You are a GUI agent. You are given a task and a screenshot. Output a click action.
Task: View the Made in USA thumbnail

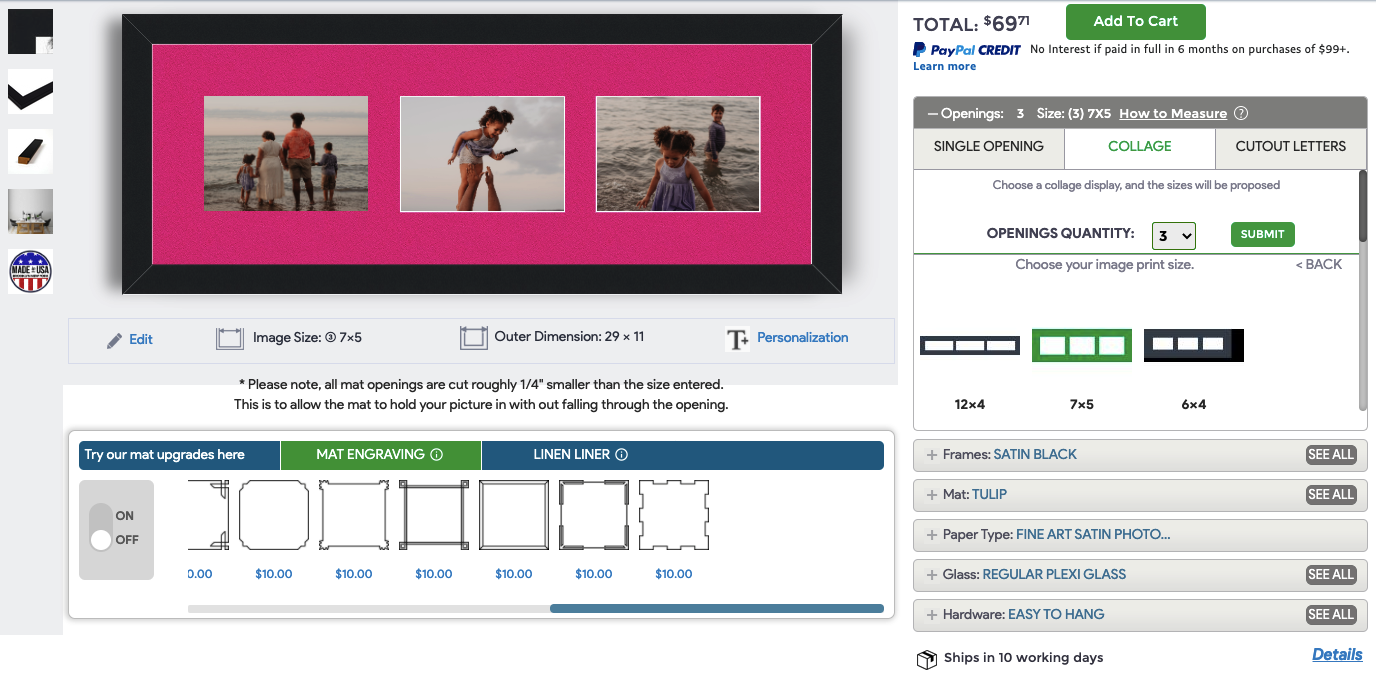[30, 271]
